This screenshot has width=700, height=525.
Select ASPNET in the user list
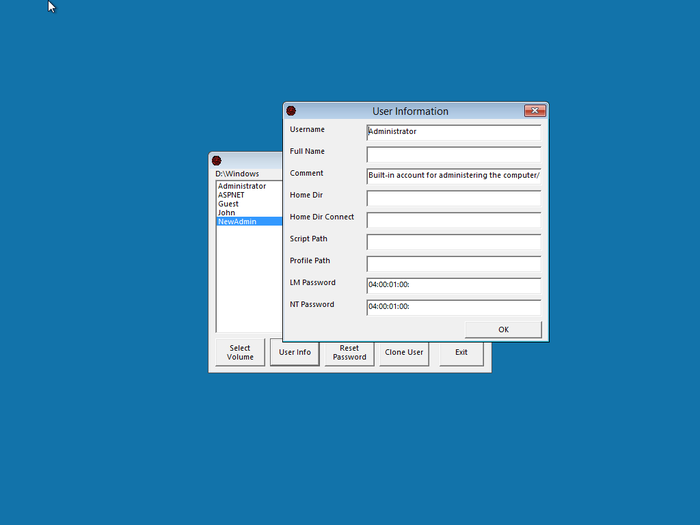tap(250, 195)
